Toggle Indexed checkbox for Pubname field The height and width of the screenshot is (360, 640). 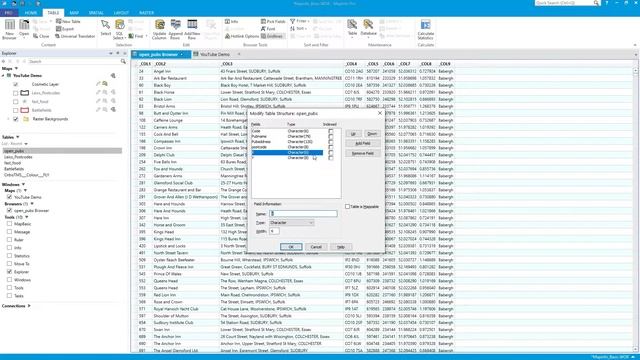click(x=331, y=136)
